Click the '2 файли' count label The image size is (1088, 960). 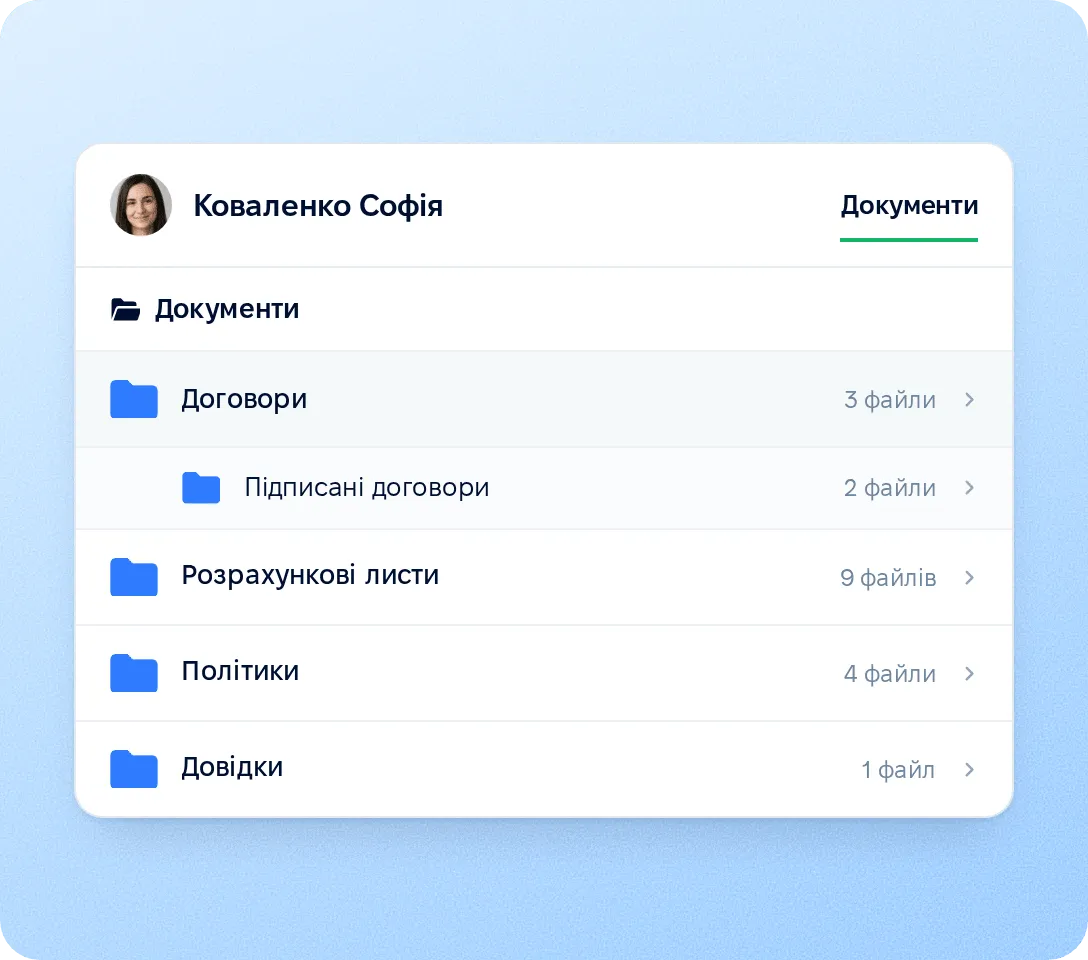coord(890,488)
